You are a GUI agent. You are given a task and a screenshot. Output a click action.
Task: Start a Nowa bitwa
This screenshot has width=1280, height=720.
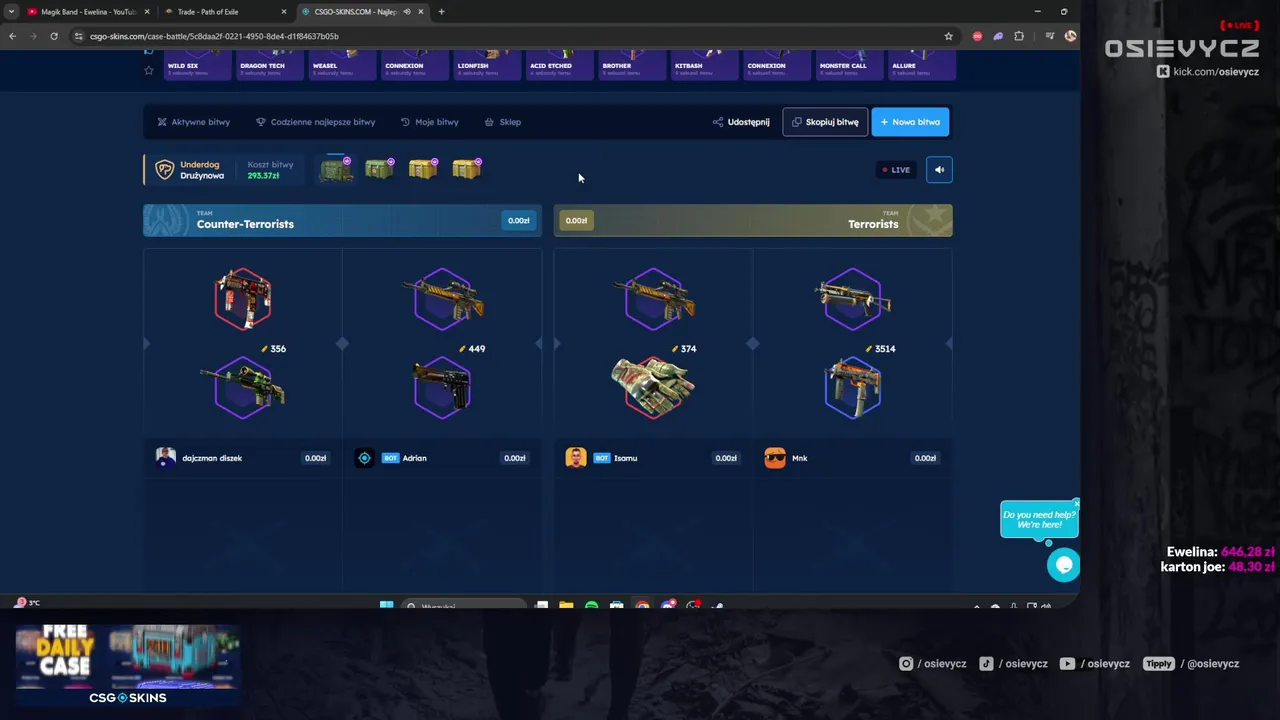[910, 122]
